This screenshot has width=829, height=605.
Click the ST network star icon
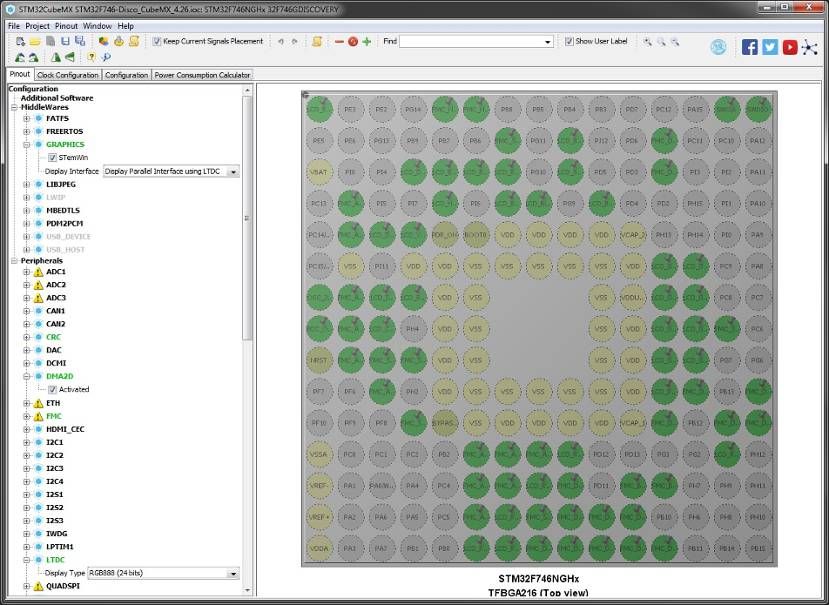809,47
